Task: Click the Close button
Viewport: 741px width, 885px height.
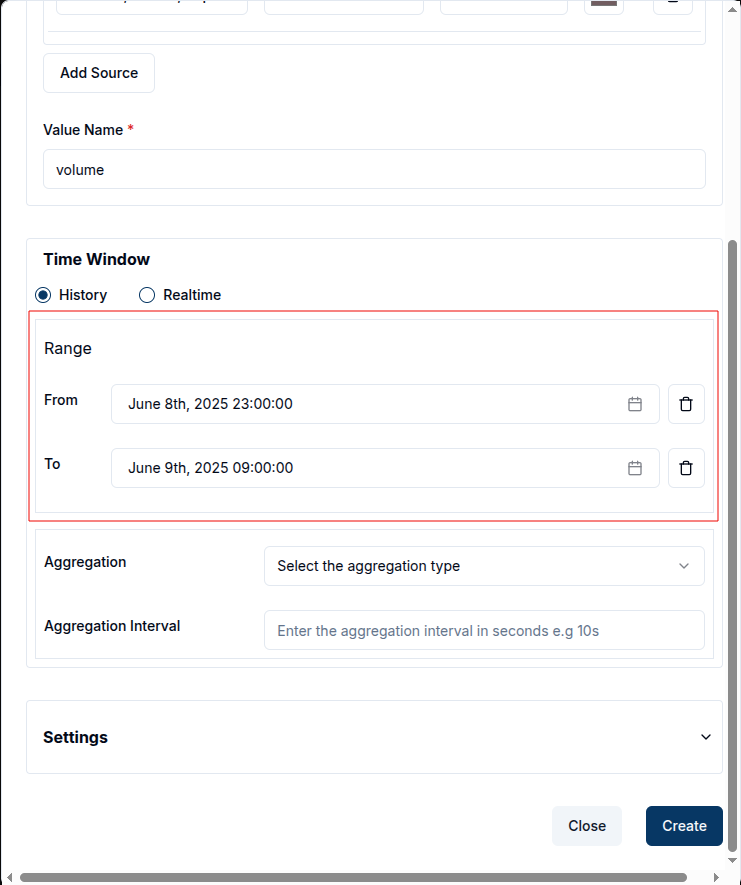Action: pyautogui.click(x=587, y=826)
